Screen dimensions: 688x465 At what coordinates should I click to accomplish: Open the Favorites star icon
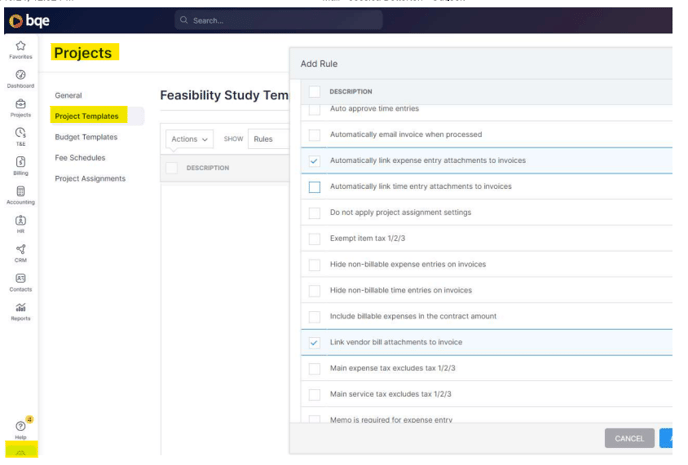click(21, 46)
